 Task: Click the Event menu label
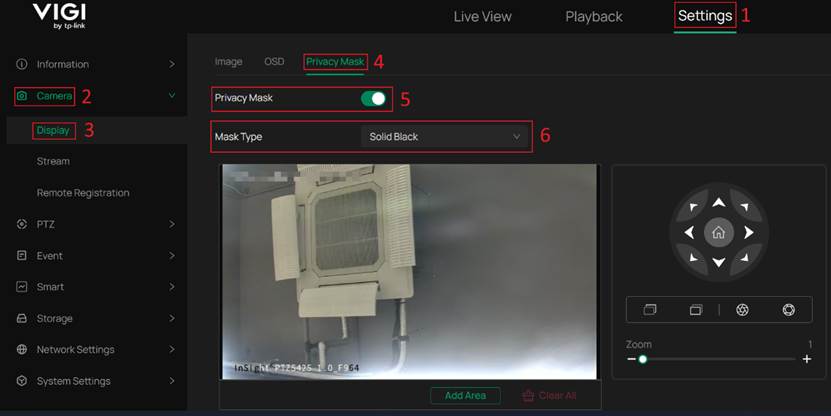(x=49, y=255)
